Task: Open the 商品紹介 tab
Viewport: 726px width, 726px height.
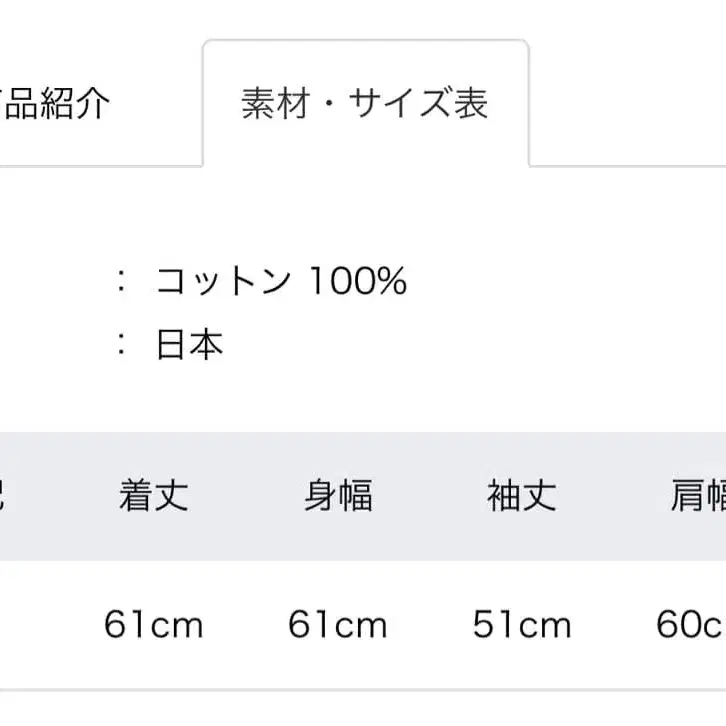Action: tap(55, 104)
